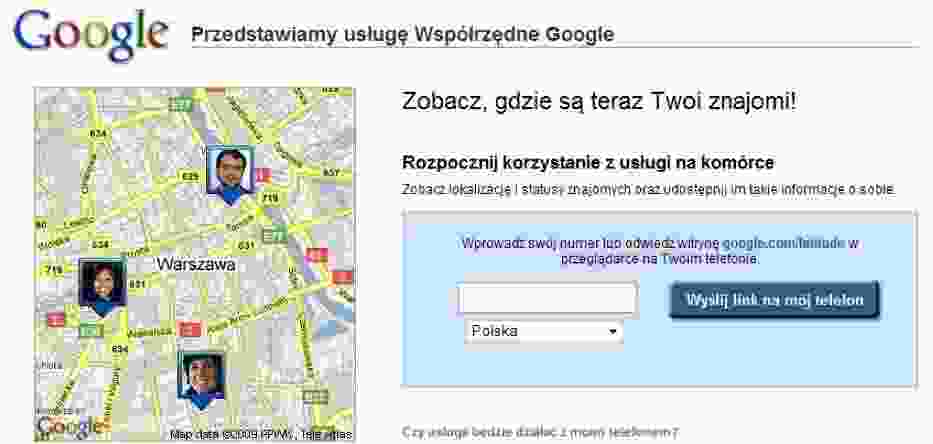Open the Polska country dropdown
This screenshot has width=933, height=444.
pos(544,332)
